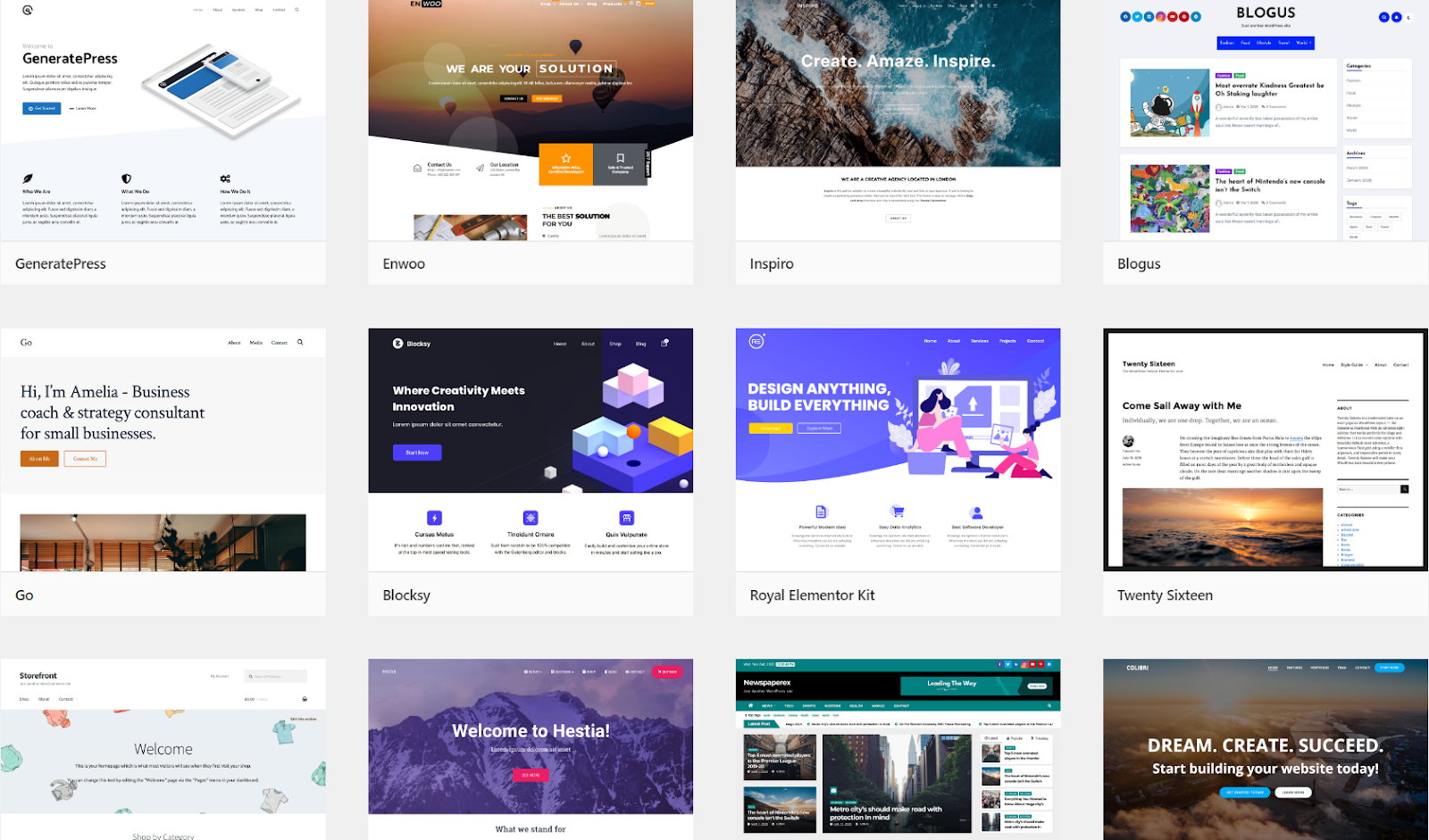Click Services in Royal Elementor preview menu
Viewport: 1429px width, 840px height.
(980, 341)
